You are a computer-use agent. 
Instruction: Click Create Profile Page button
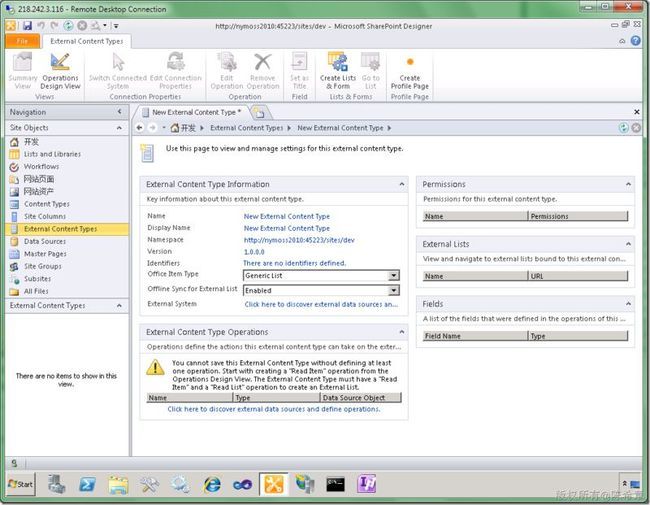pyautogui.click(x=410, y=71)
